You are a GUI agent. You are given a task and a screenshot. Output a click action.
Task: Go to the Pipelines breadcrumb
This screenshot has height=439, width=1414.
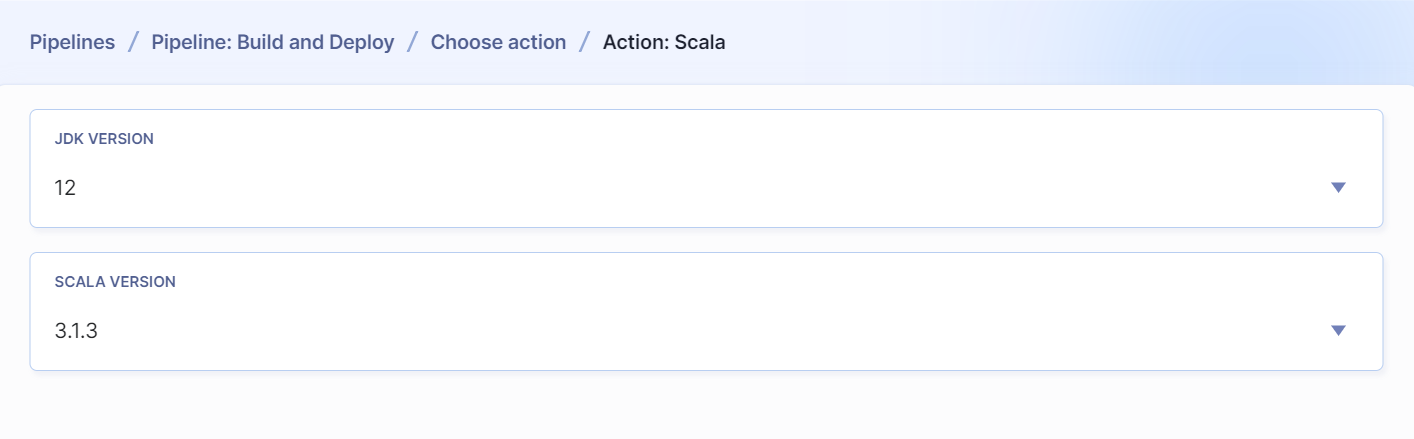pos(72,42)
